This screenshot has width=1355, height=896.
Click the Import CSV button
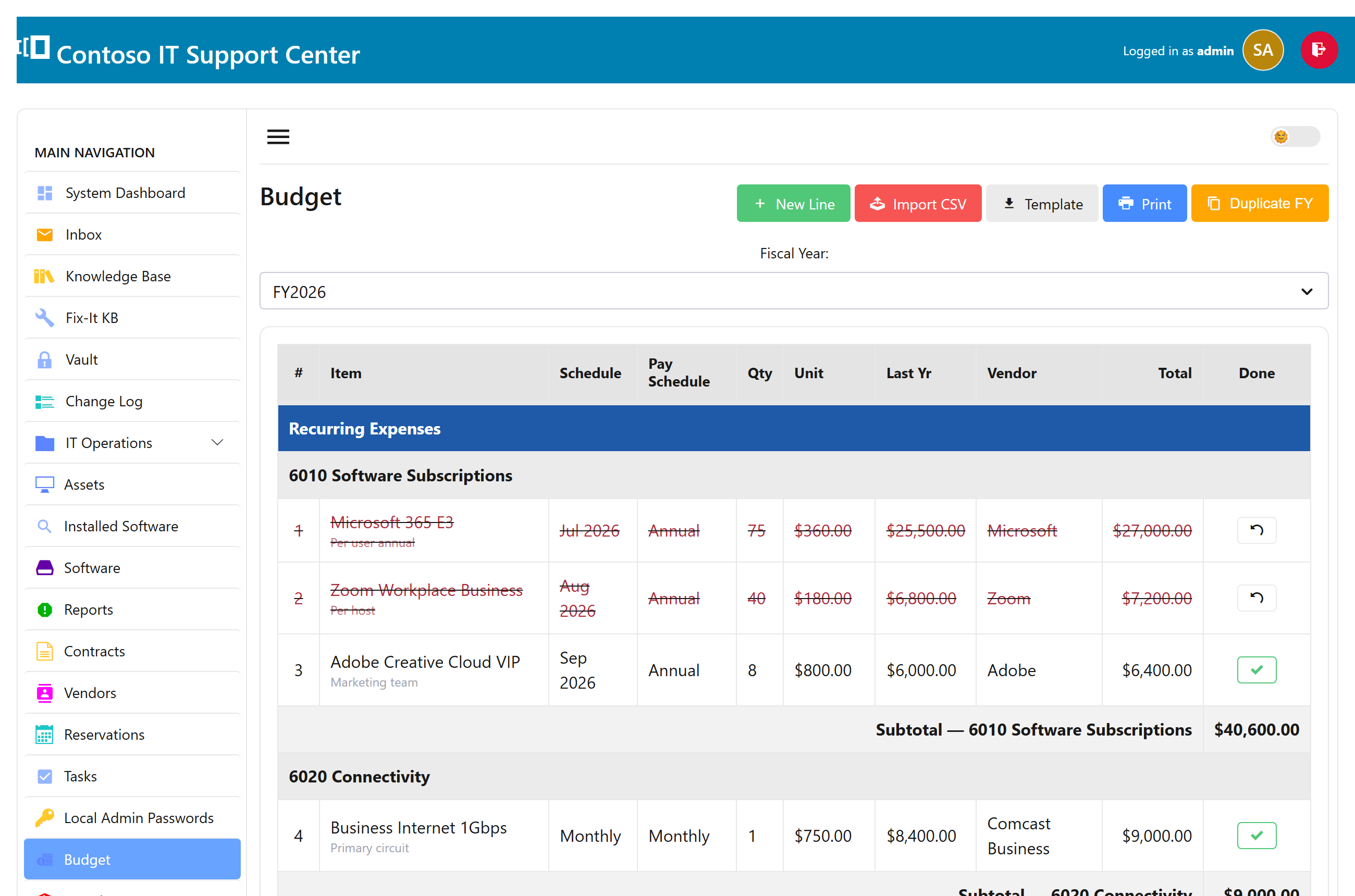point(918,204)
